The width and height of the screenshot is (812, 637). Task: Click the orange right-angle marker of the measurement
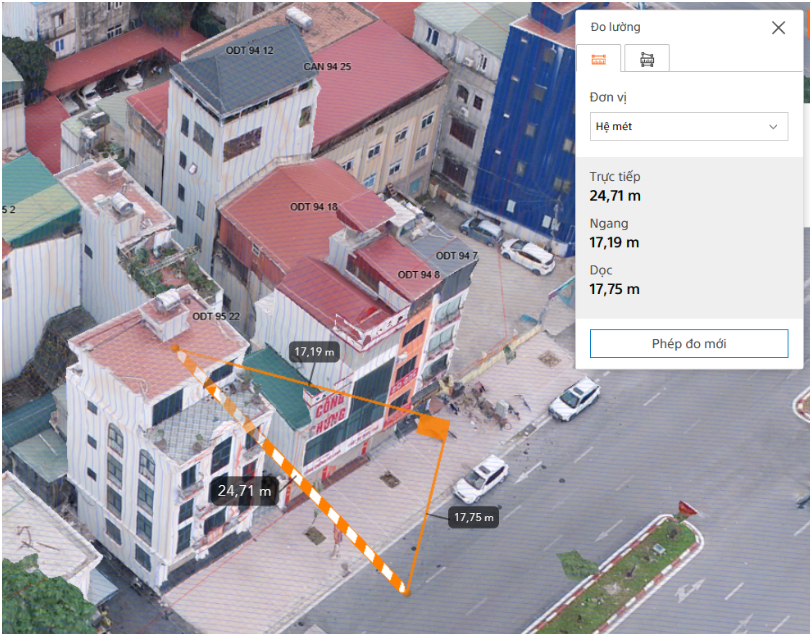click(433, 426)
